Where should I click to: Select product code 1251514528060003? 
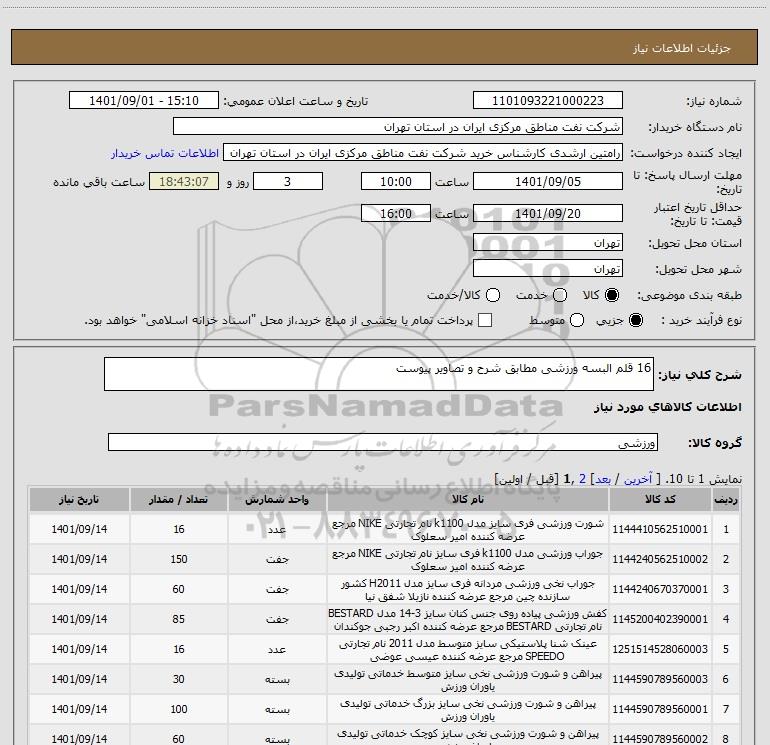tap(660, 649)
